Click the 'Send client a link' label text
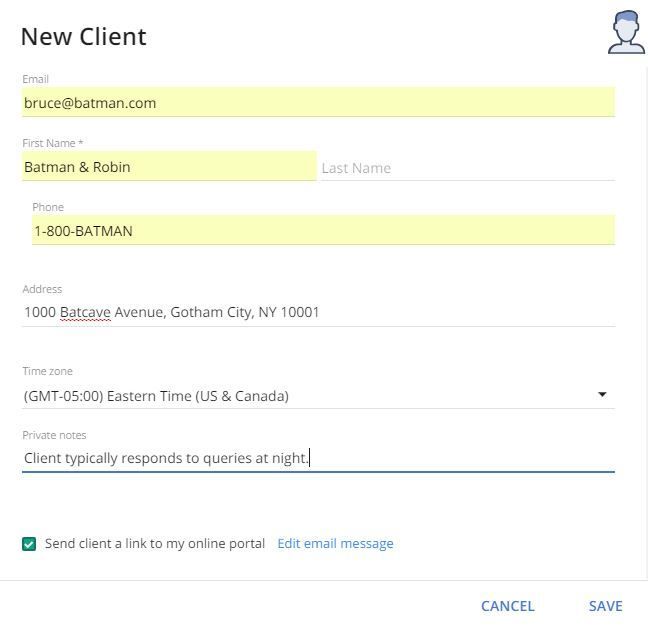Screen dimensions: 648x628 [x=155, y=544]
